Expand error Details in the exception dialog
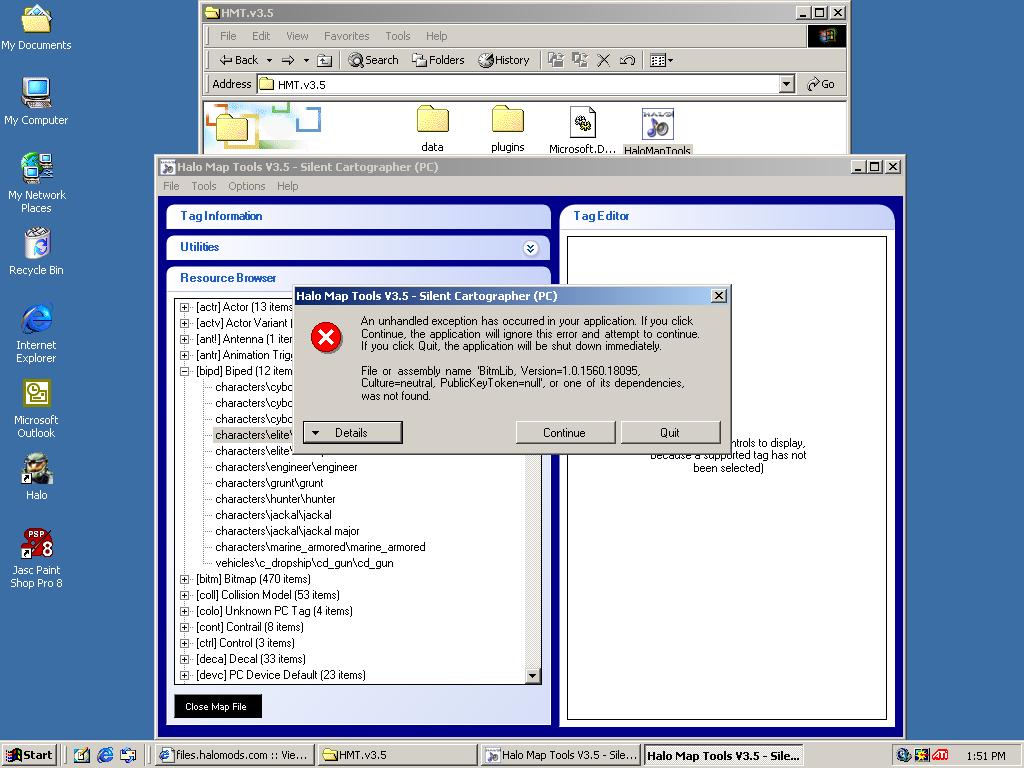The height and width of the screenshot is (768, 1024). 353,432
